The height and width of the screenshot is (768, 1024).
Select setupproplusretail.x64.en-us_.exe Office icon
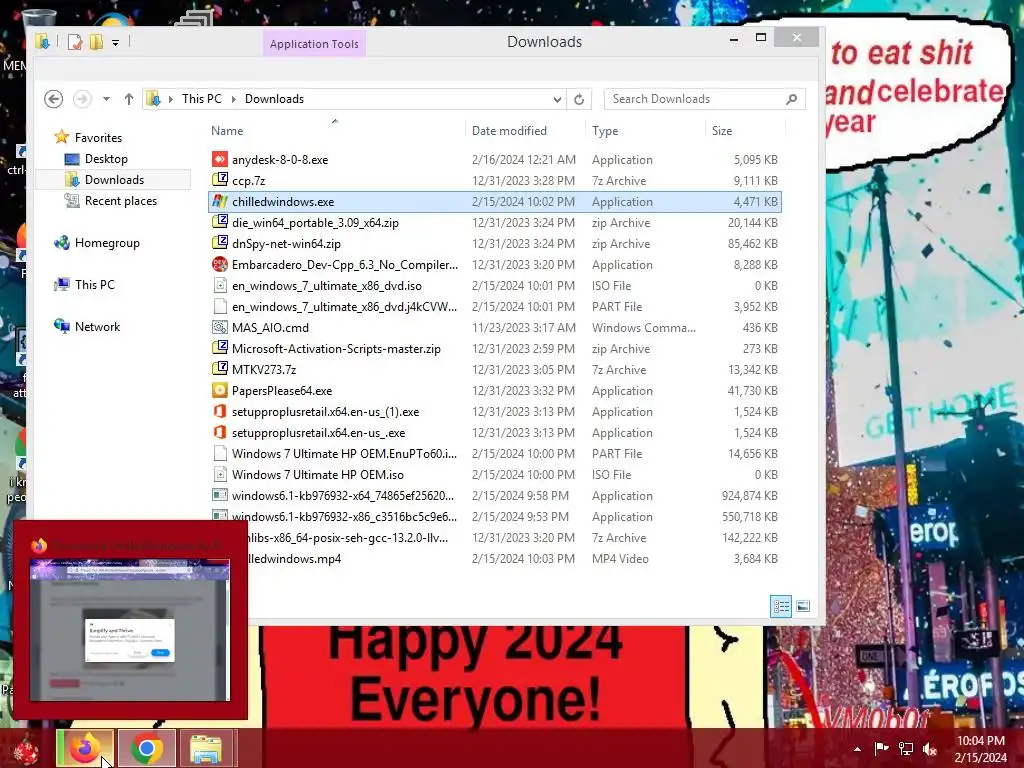tap(220, 432)
